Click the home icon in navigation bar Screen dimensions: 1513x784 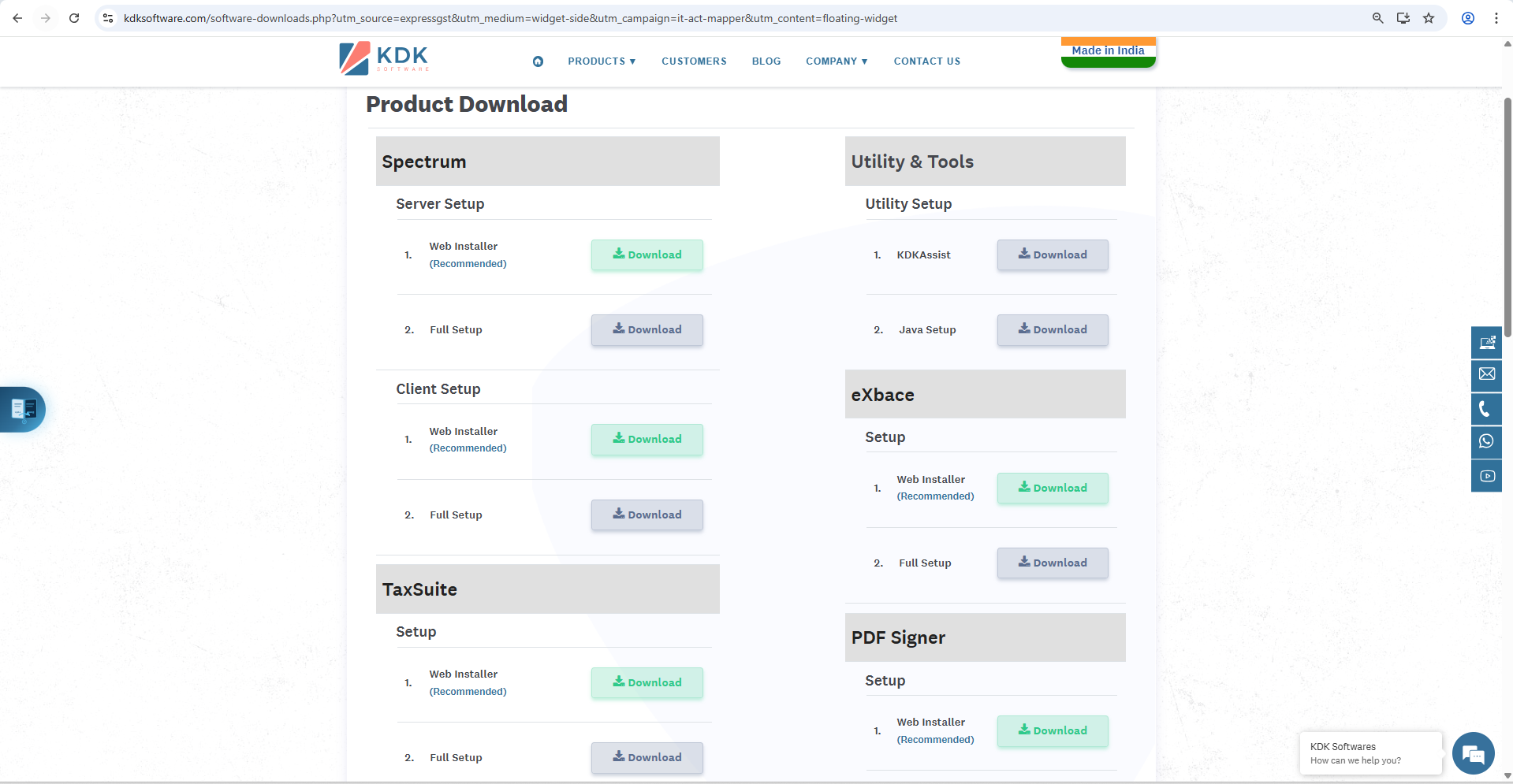pyautogui.click(x=538, y=61)
